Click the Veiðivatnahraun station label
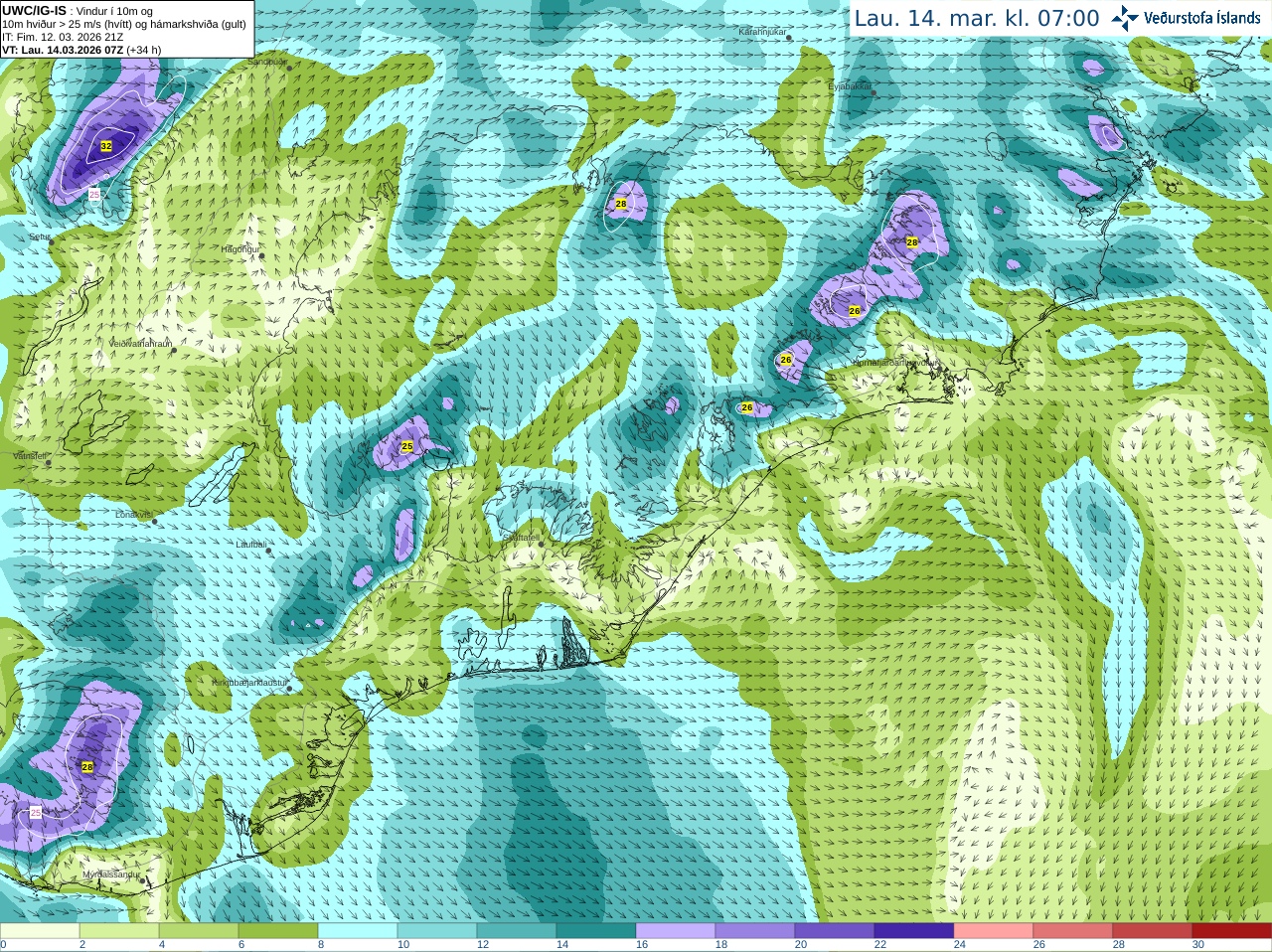The height and width of the screenshot is (952, 1272). (140, 344)
